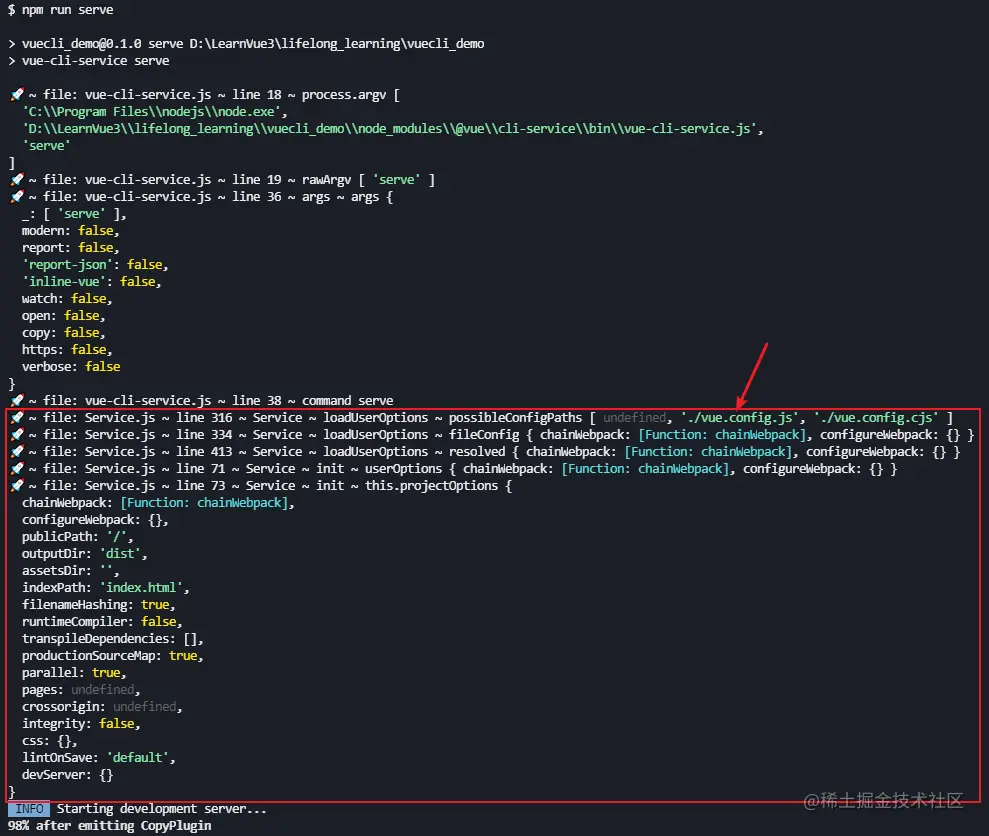
Task: Click the 'report-json': false line
Action: coord(95,265)
